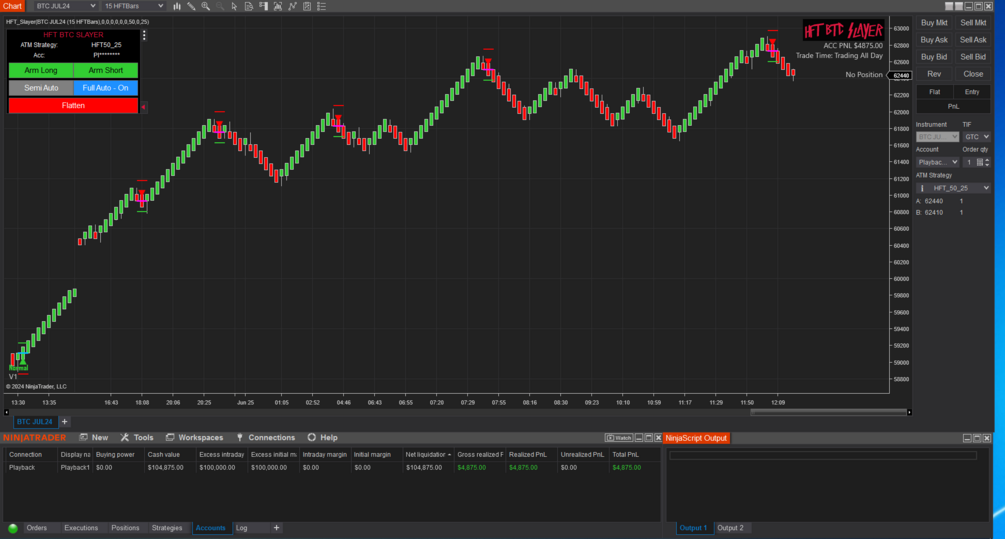Click the Chart Trader Close position button
Screen dimensions: 1005x539
tap(973, 74)
